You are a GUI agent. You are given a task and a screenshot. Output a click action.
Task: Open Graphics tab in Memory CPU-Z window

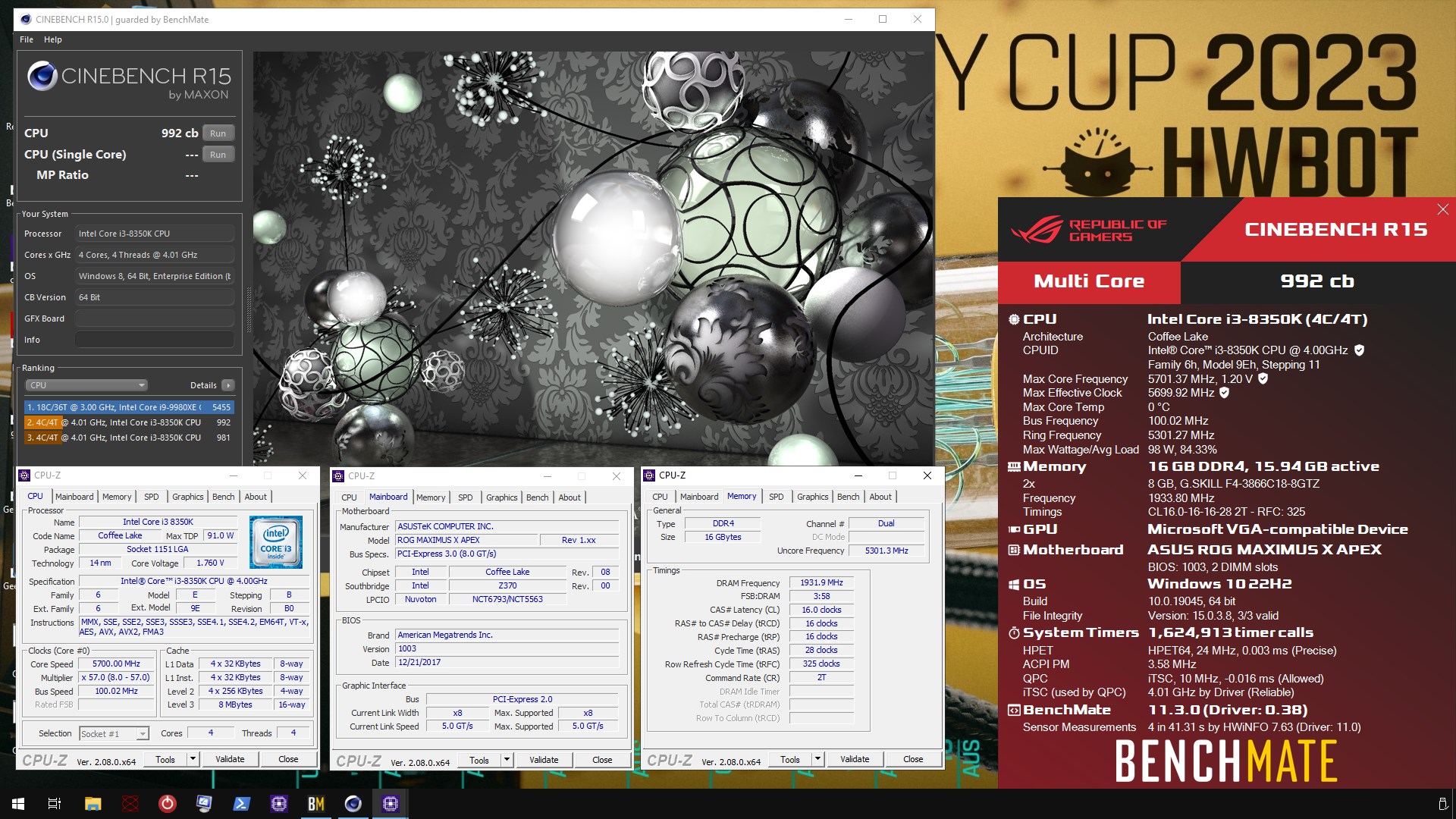click(x=812, y=497)
